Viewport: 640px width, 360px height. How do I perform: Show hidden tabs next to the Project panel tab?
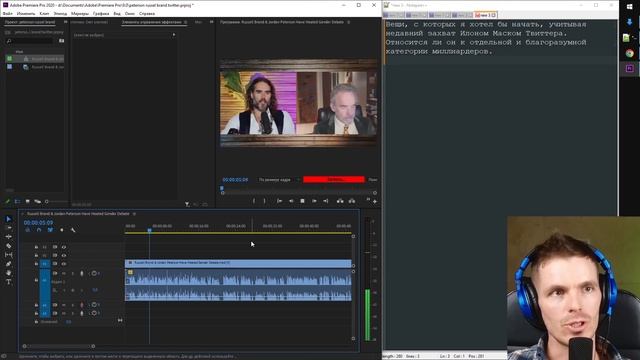[x=65, y=22]
